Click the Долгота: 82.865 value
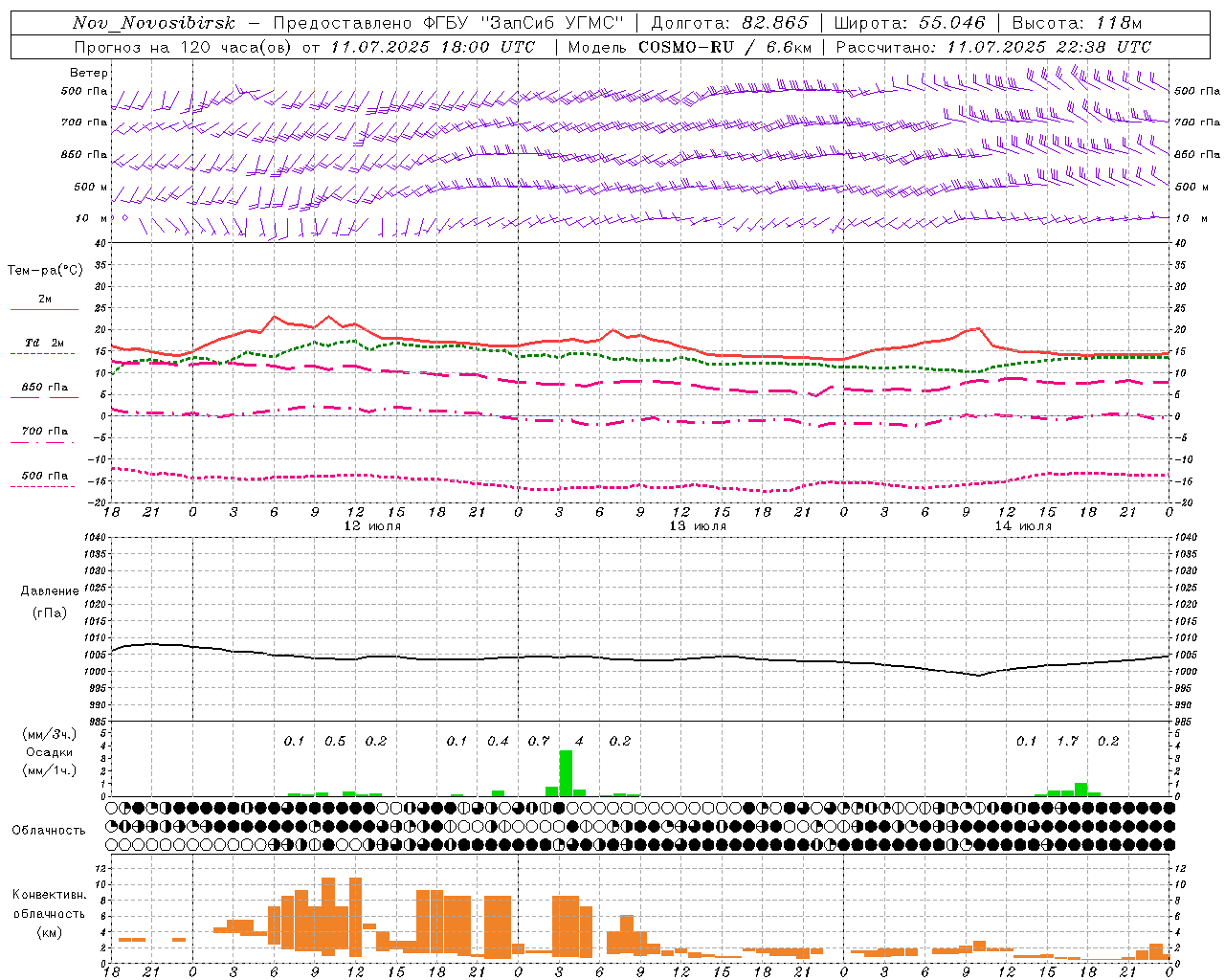Viewport: 1225px width, 980px height. [x=729, y=23]
